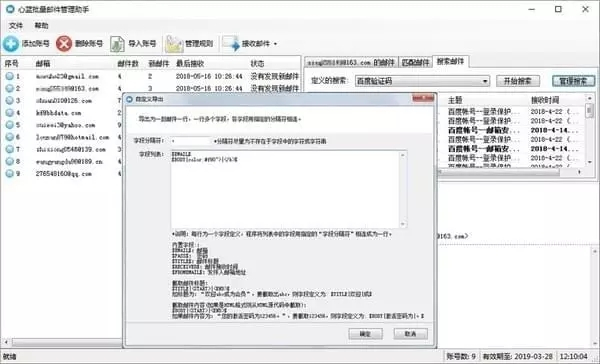Confirm the export dialog with 确定

click(x=365, y=334)
